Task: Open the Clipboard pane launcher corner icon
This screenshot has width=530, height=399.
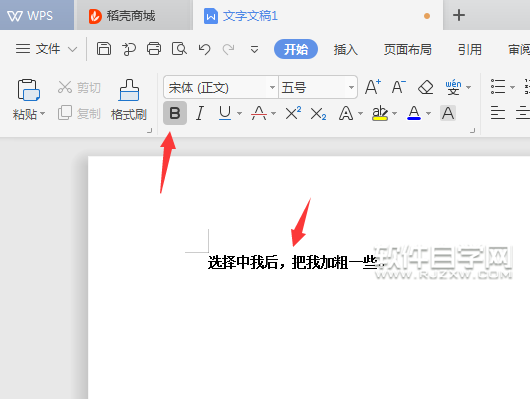Action: [150, 131]
